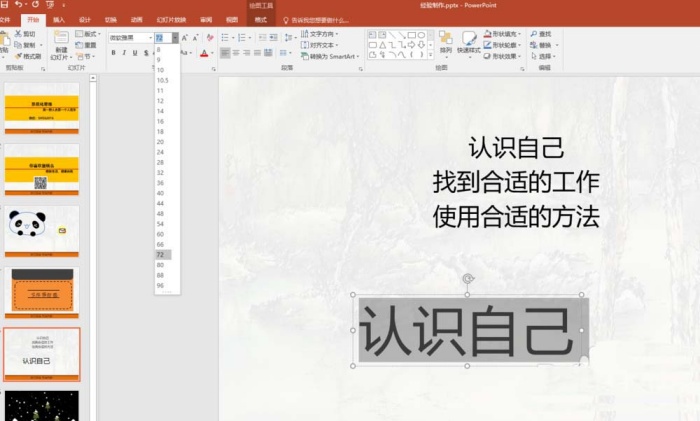
Task: Click Convert to SmartArt button
Action: [332, 57]
